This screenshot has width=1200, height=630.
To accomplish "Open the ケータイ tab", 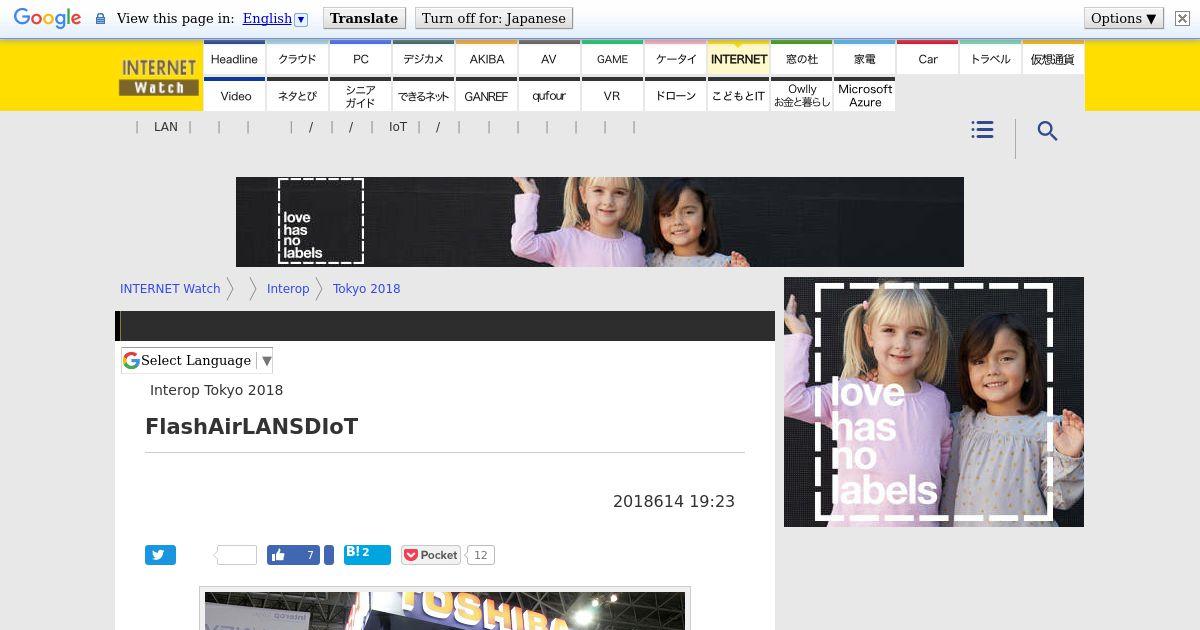I will [x=675, y=58].
